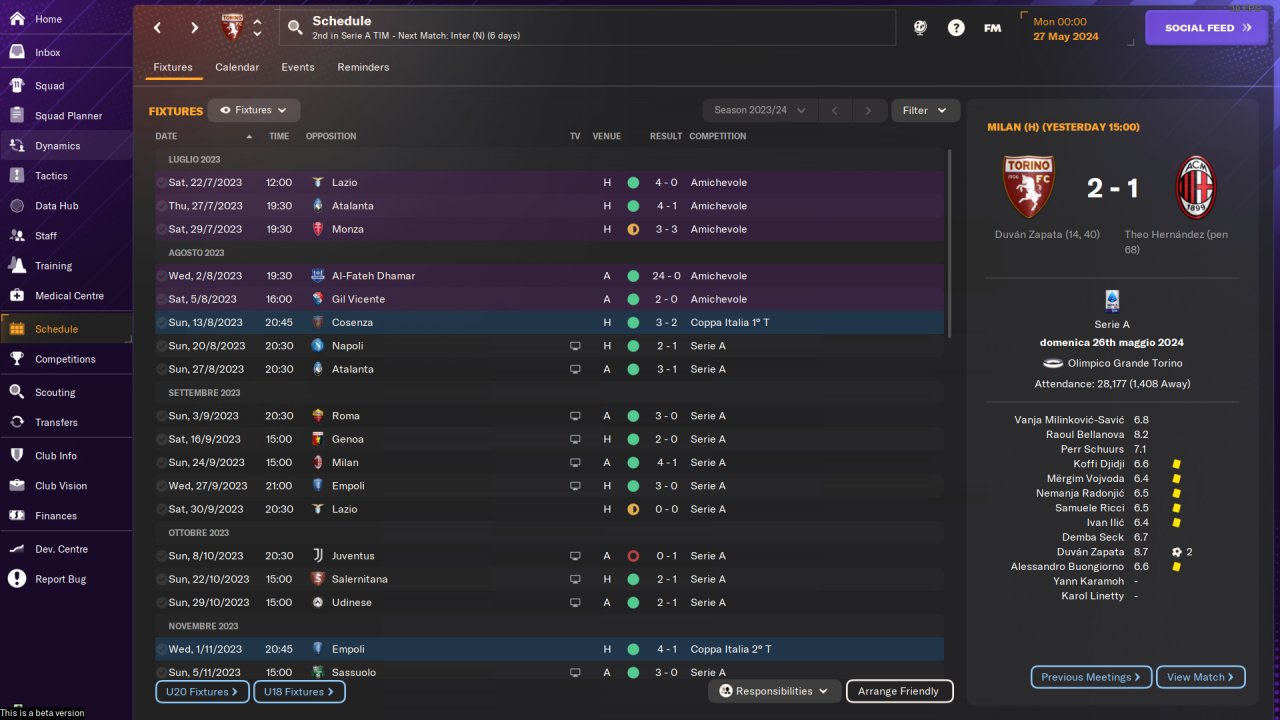Select the Staff icon in sidebar
This screenshot has width=1280, height=720.
coord(16,235)
